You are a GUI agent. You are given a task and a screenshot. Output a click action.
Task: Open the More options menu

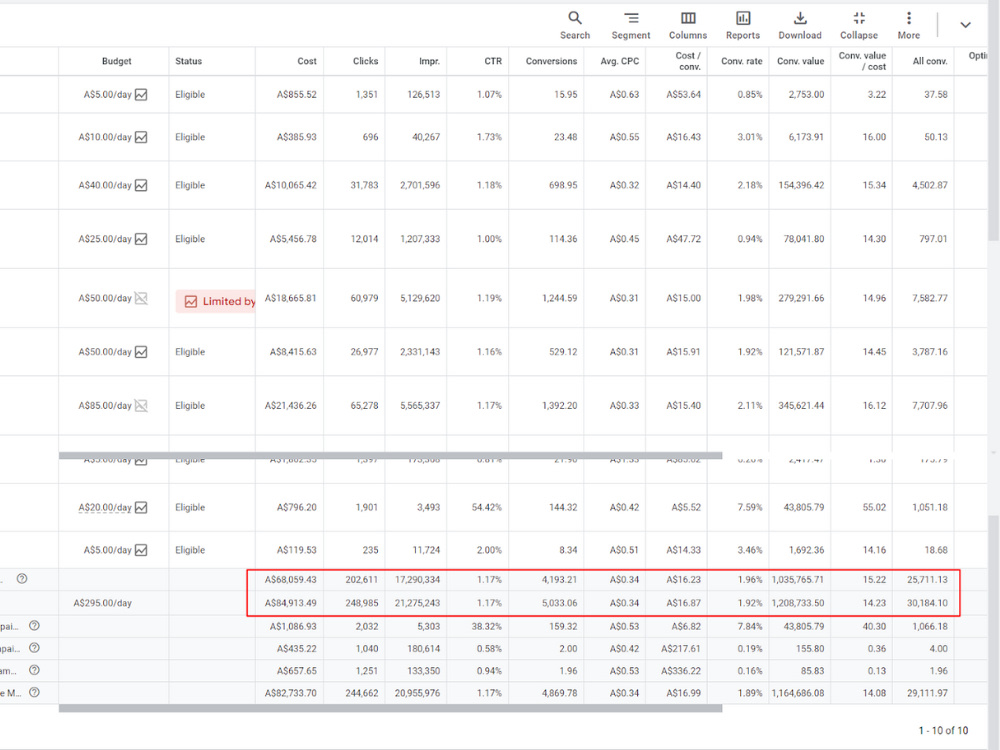coord(909,26)
